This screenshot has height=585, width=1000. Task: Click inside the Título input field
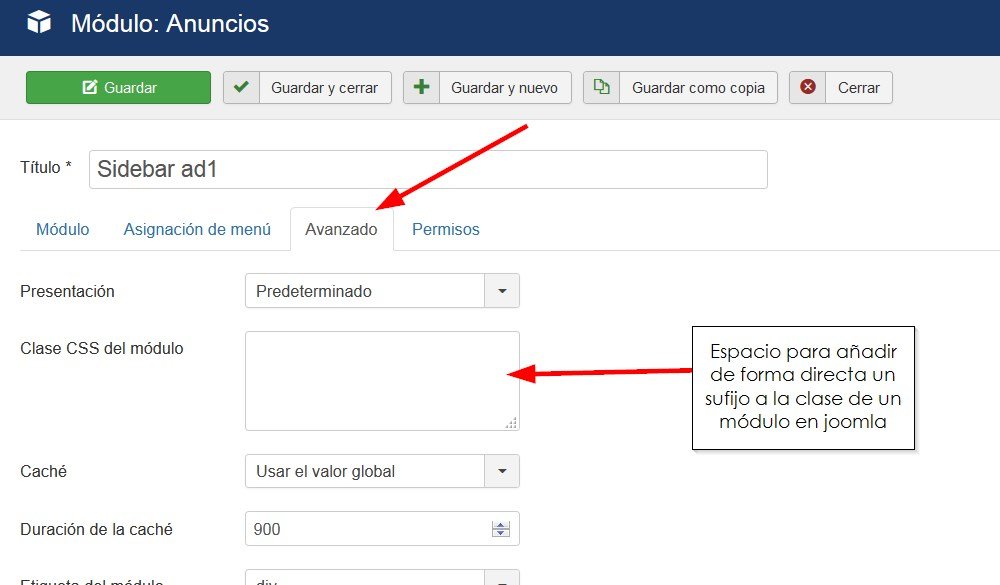tap(400, 169)
